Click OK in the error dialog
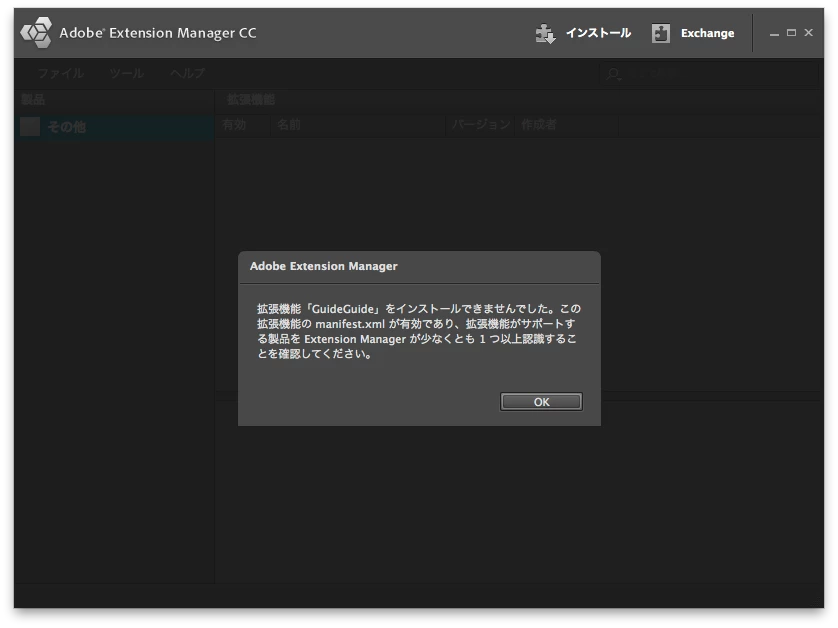 (541, 402)
